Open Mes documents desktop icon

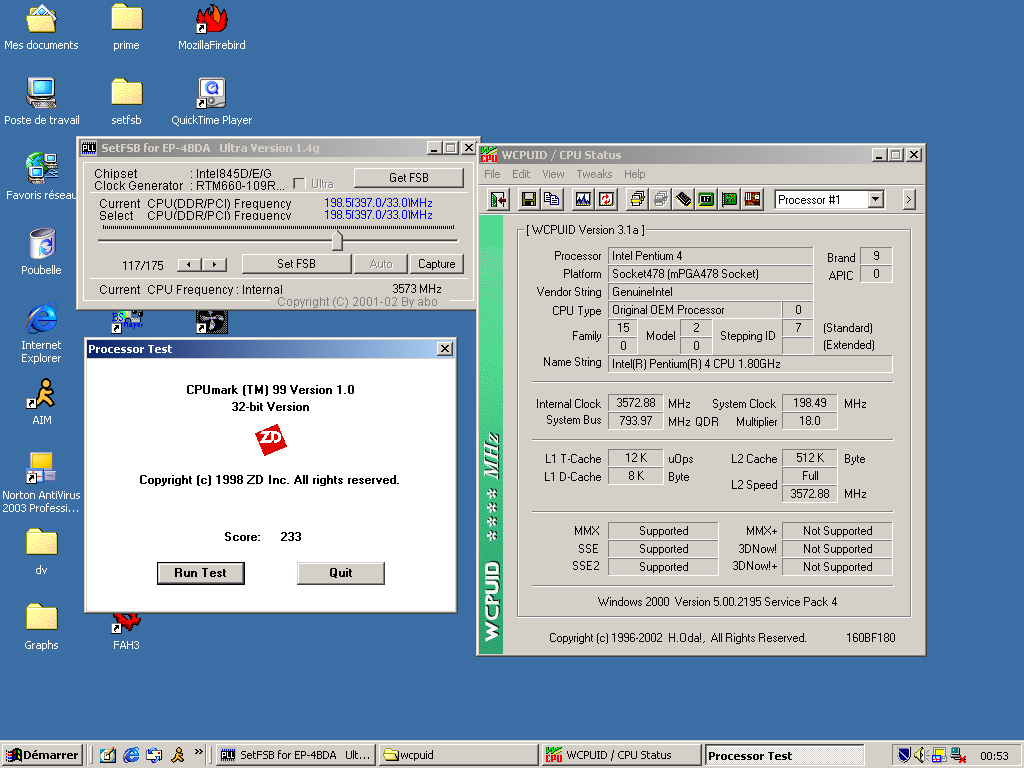(x=41, y=27)
